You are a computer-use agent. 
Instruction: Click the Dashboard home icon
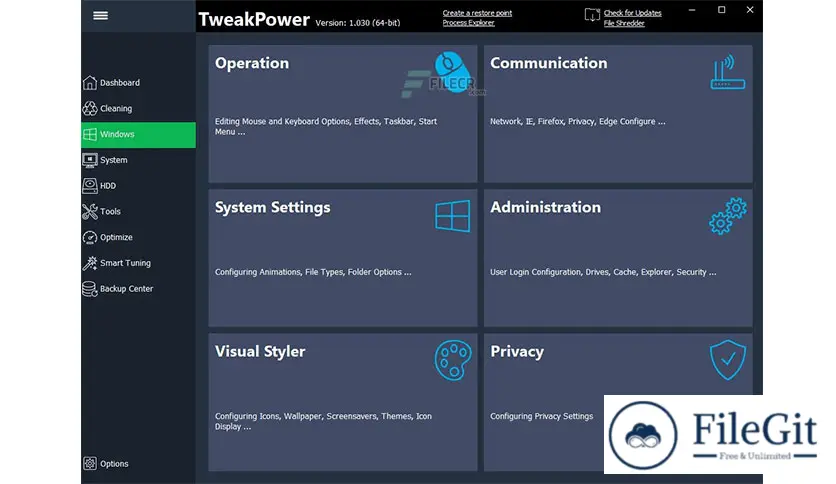[x=90, y=83]
